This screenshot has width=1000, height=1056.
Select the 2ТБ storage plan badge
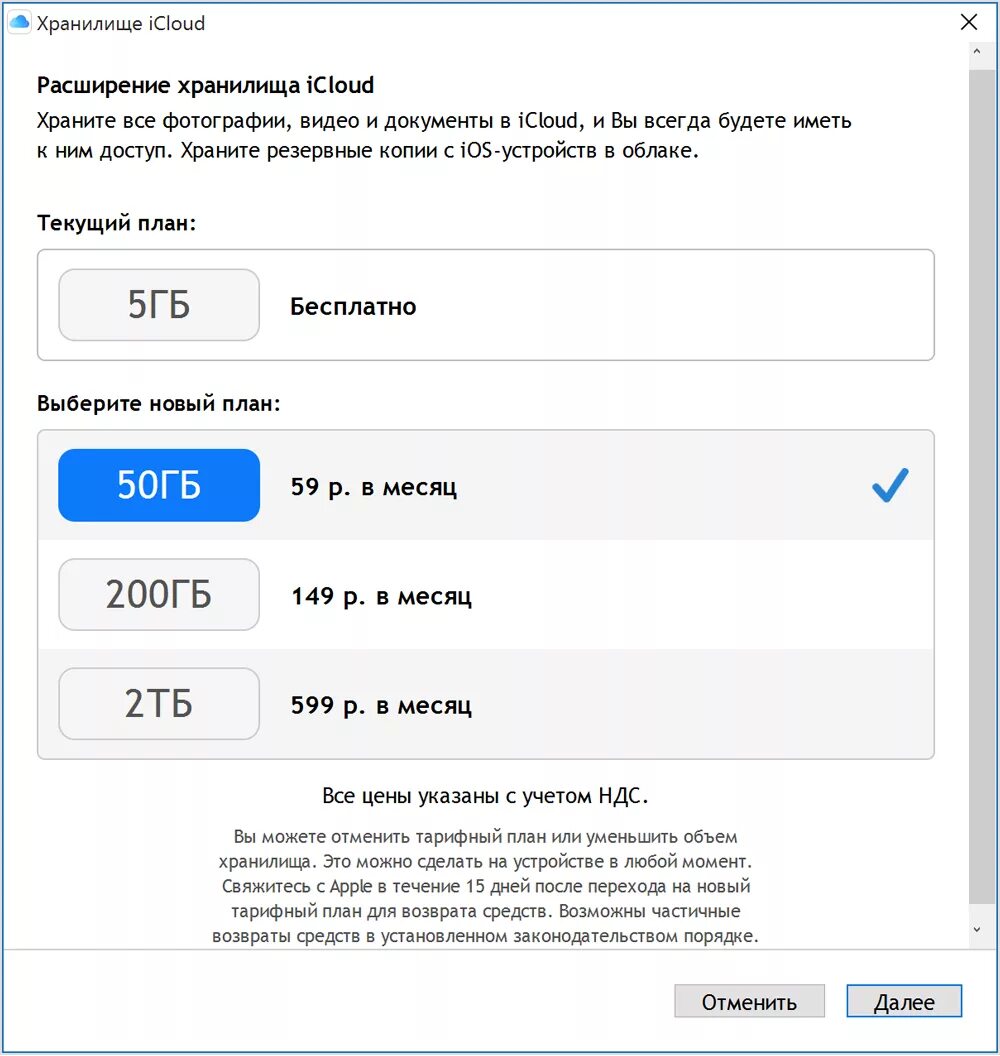pyautogui.click(x=158, y=703)
